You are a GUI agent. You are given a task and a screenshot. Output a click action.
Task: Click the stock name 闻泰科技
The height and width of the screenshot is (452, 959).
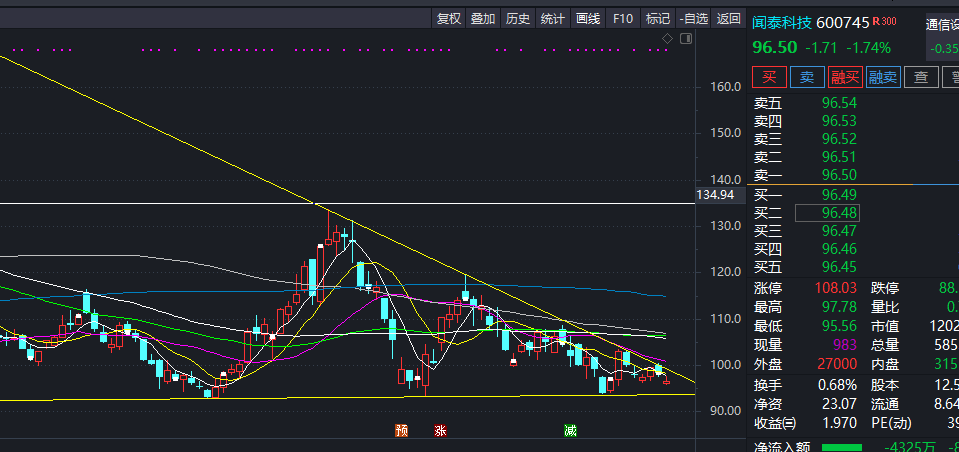click(x=782, y=23)
